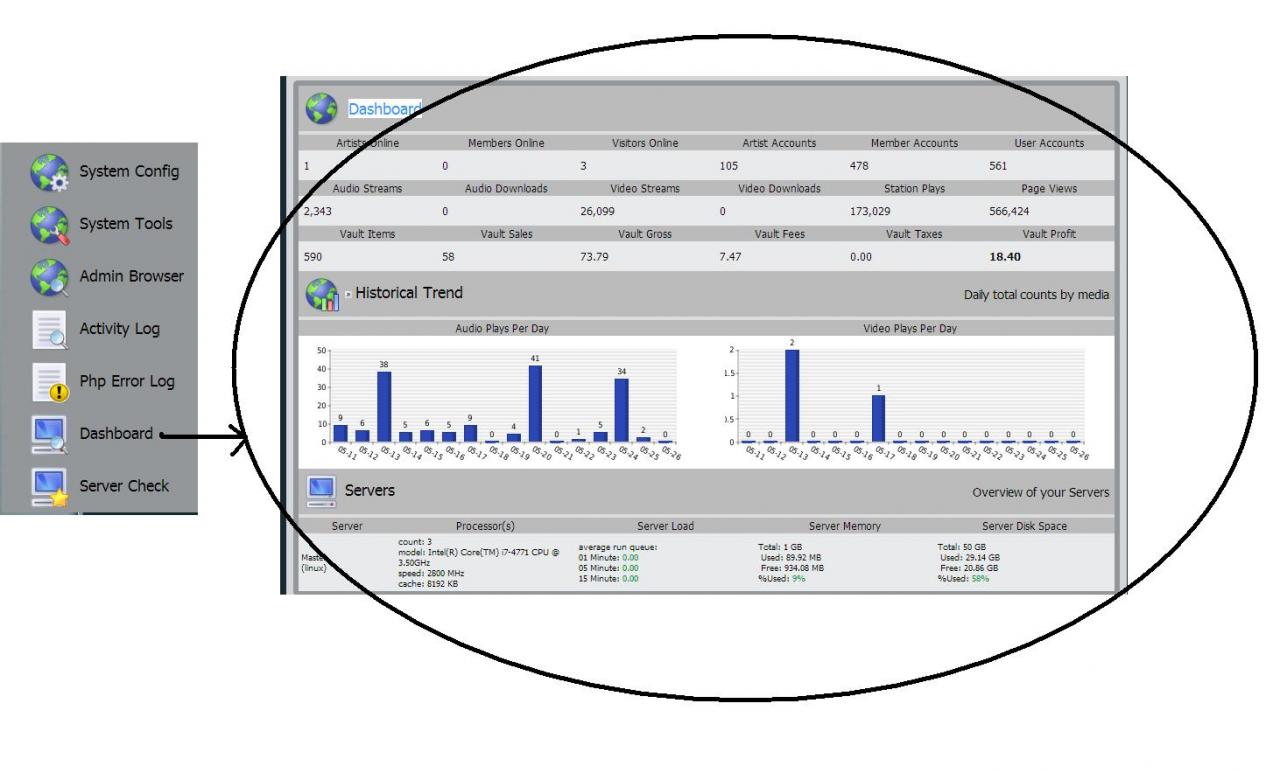Open the Admin Browser menu entry
Viewport: 1280px width, 773px height.
pyautogui.click(x=131, y=276)
